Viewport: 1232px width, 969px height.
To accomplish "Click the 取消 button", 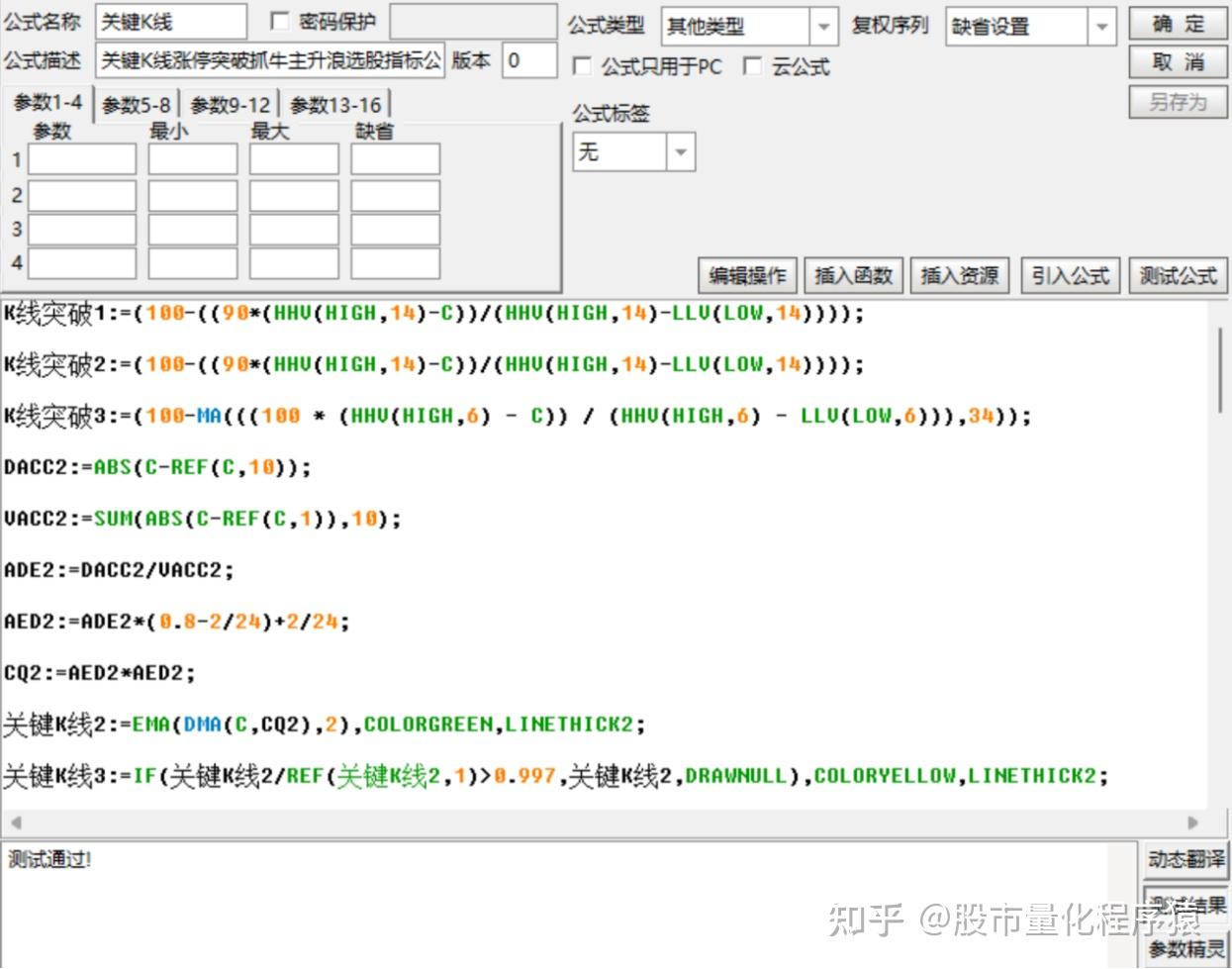I will (x=1178, y=62).
